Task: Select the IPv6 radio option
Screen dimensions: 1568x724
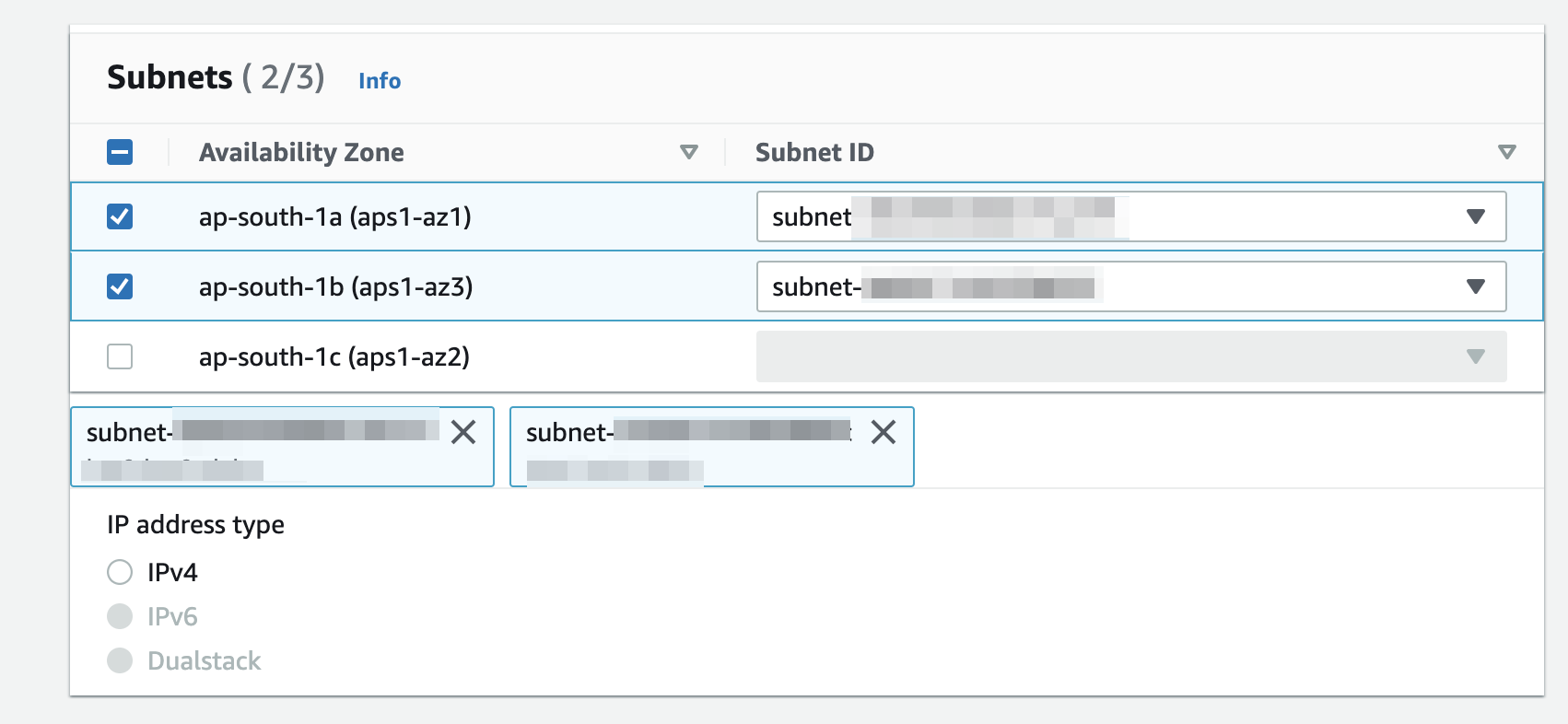Action: 120,616
